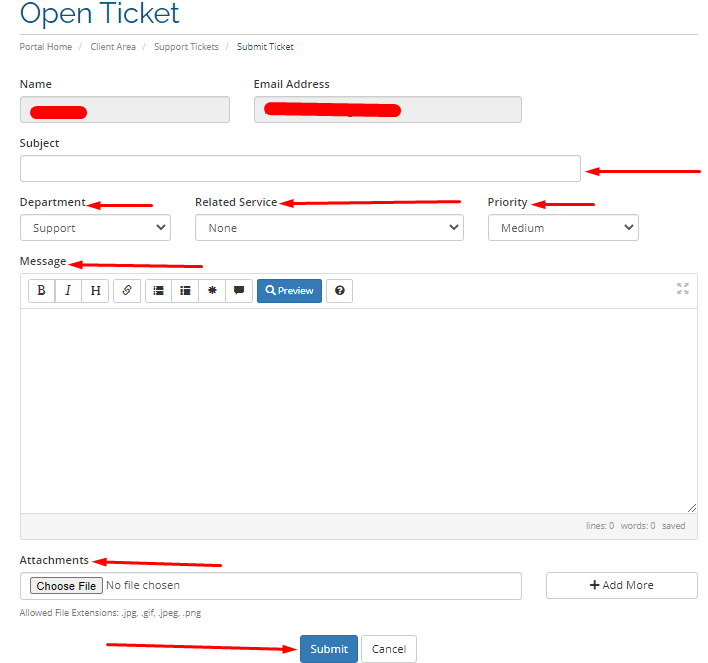Insert an unordered bullet list
This screenshot has height=663, width=708.
(158, 290)
